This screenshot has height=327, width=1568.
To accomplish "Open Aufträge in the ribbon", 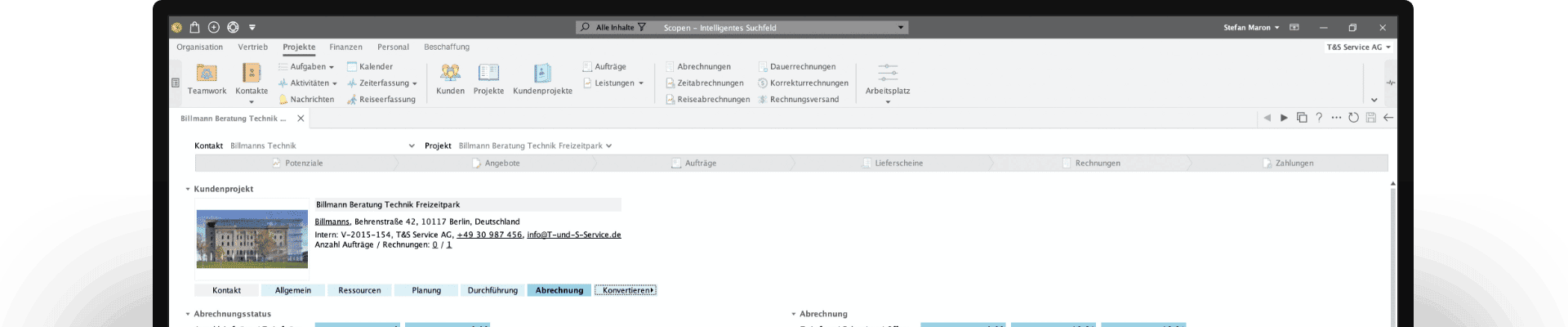I will tap(604, 66).
